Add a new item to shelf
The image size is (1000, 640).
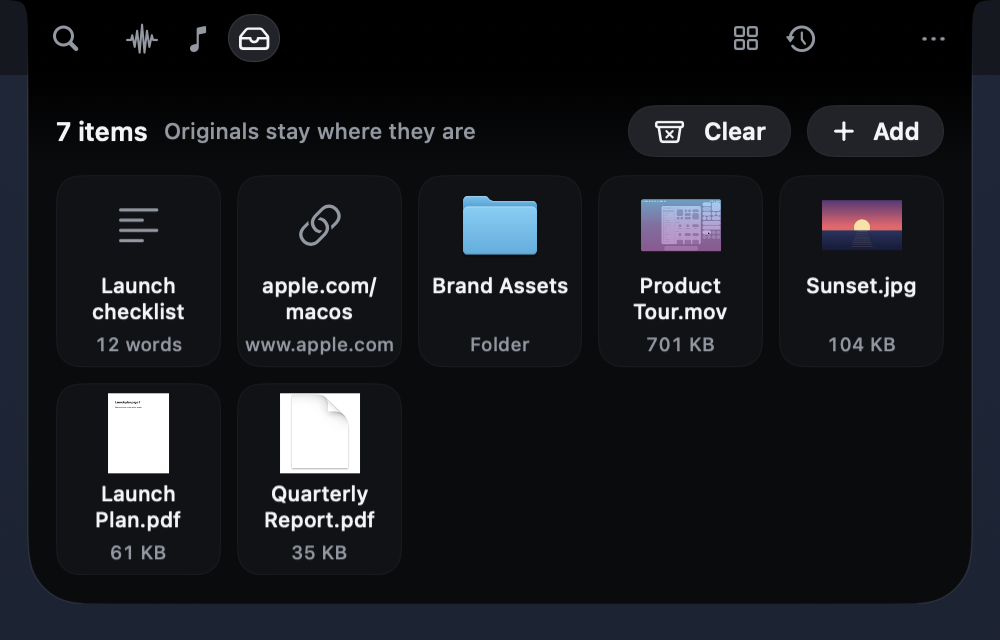click(x=875, y=131)
